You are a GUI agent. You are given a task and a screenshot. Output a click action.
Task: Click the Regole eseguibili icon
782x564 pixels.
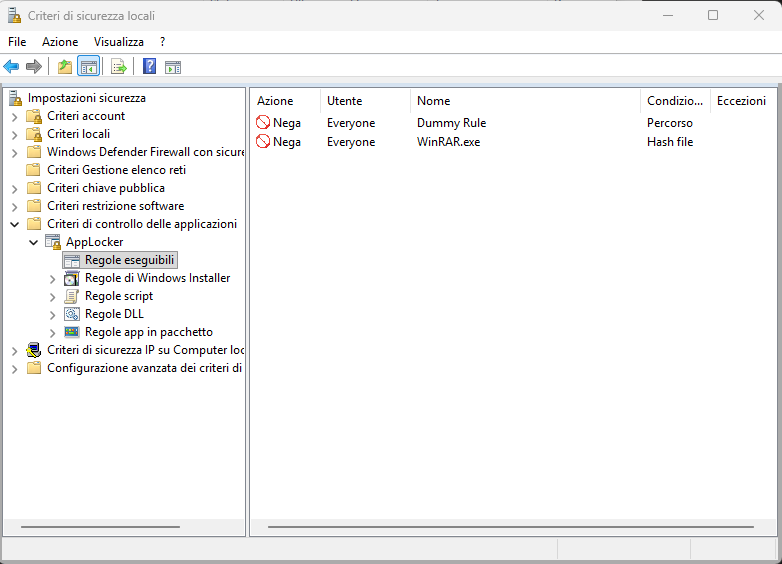(72, 261)
